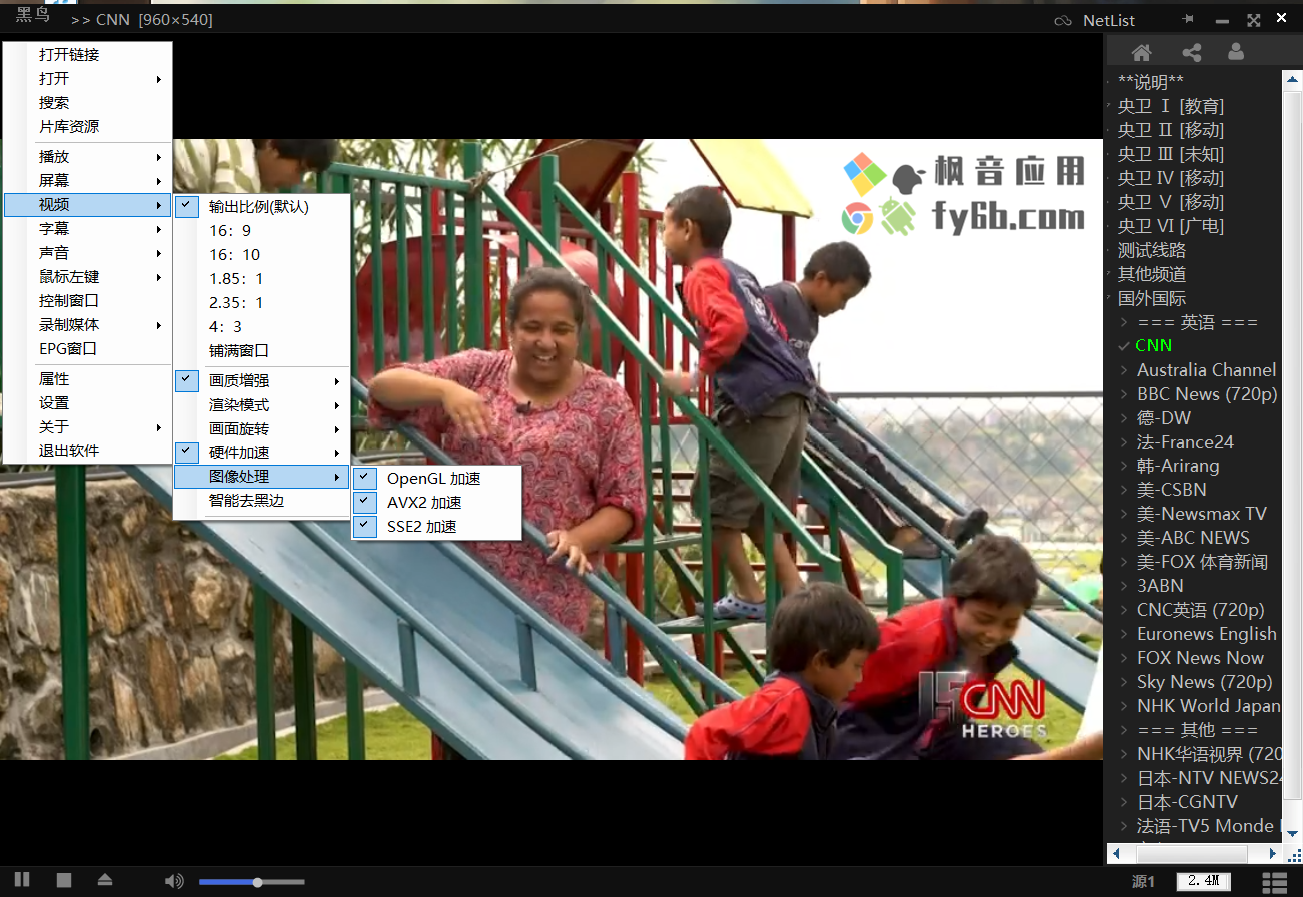Select NHK World Japan channel
This screenshot has width=1303, height=897.
(1208, 706)
